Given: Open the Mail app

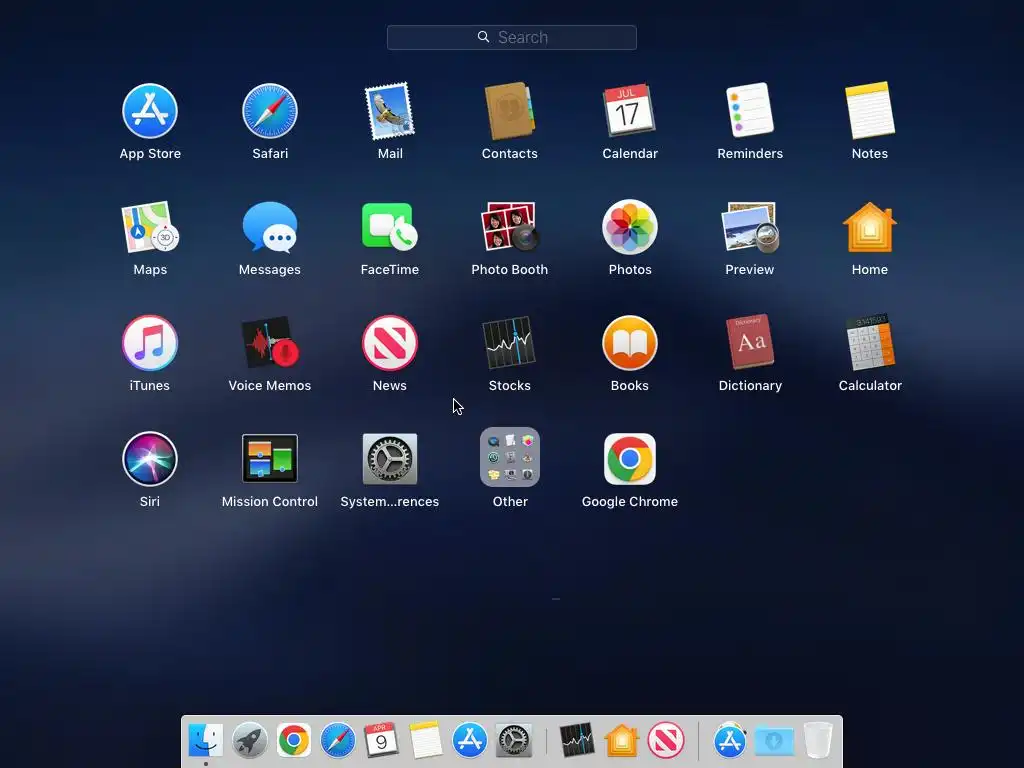Looking at the screenshot, I should pyautogui.click(x=390, y=111).
